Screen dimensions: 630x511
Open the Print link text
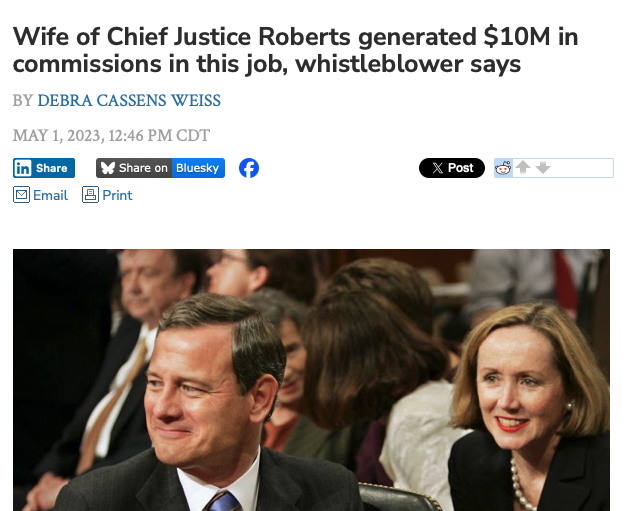pos(117,195)
